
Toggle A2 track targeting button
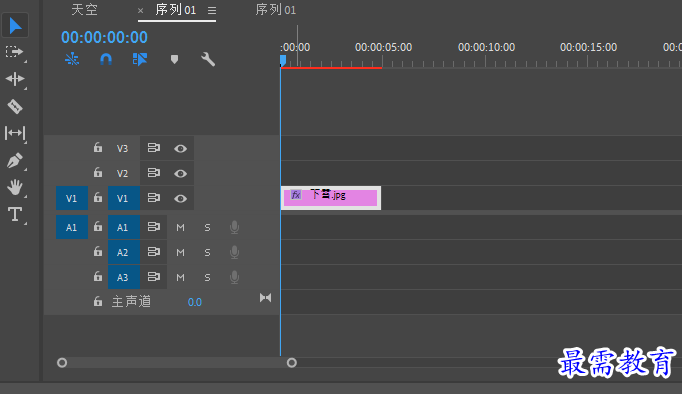coord(124,252)
